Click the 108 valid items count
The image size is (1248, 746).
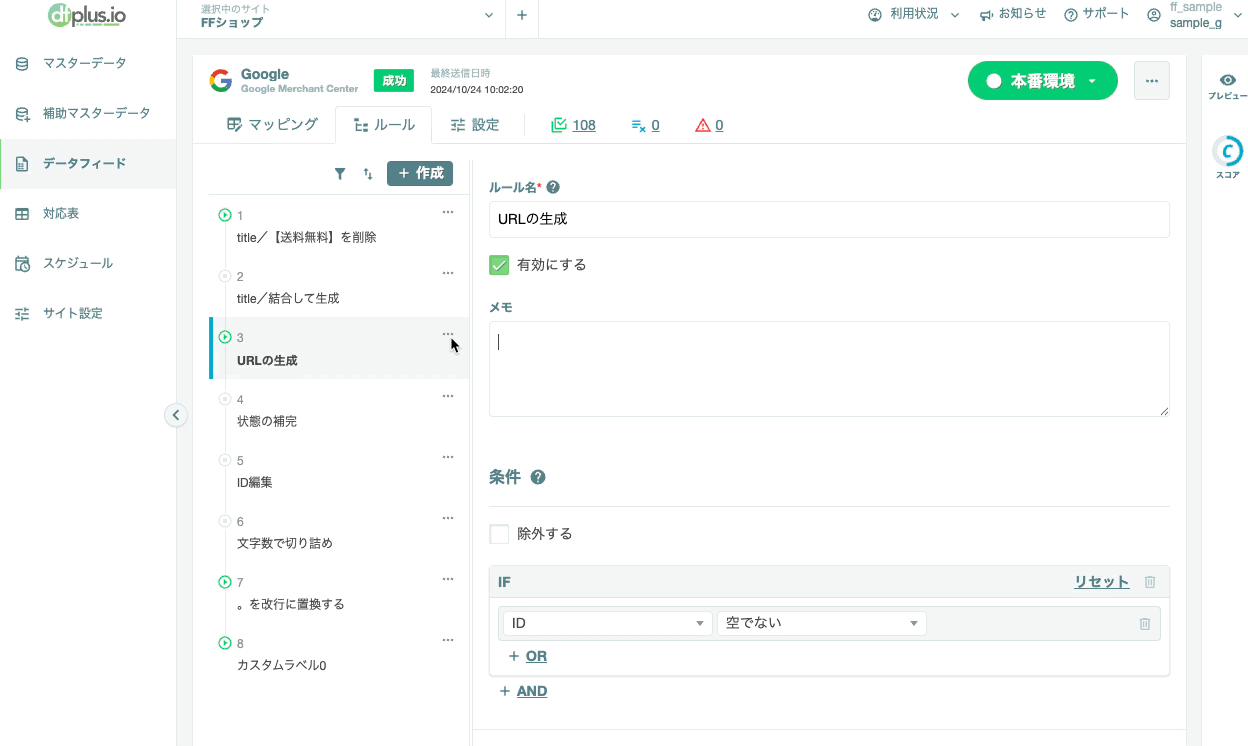click(573, 125)
